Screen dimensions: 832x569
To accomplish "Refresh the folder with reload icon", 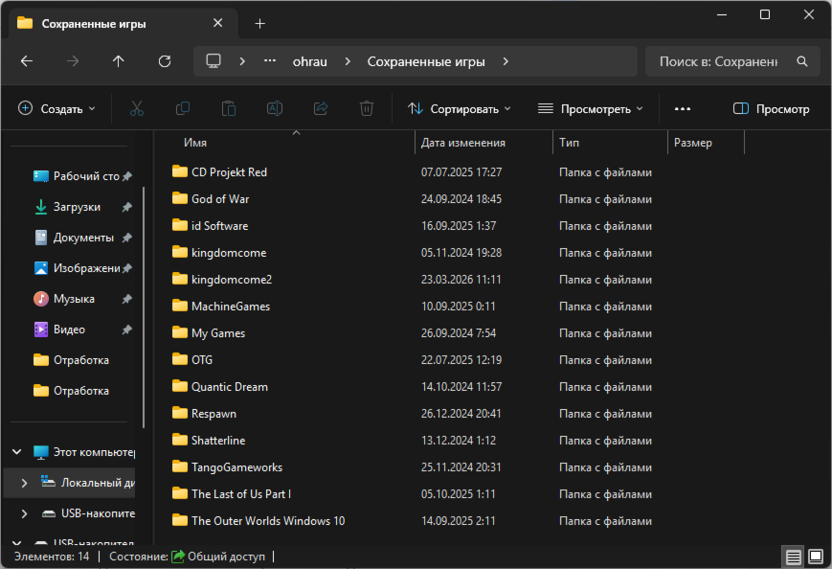I will coord(164,62).
